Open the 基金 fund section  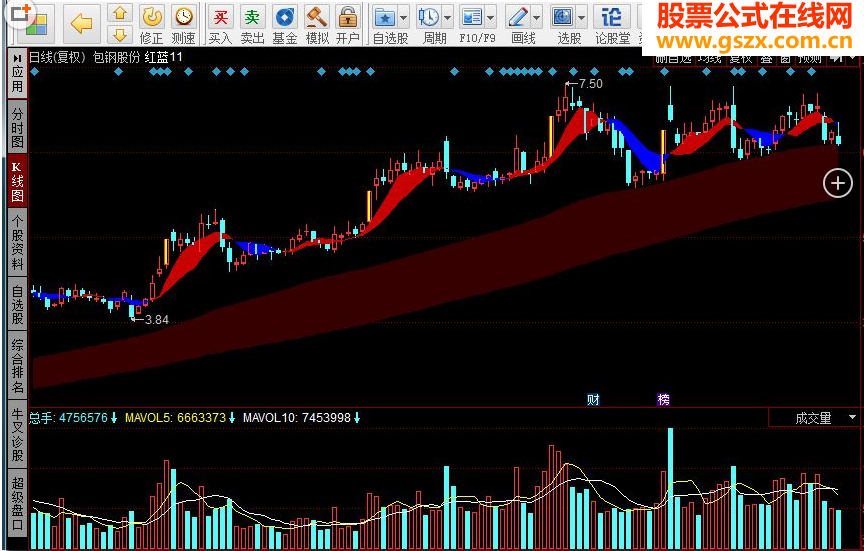[284, 25]
